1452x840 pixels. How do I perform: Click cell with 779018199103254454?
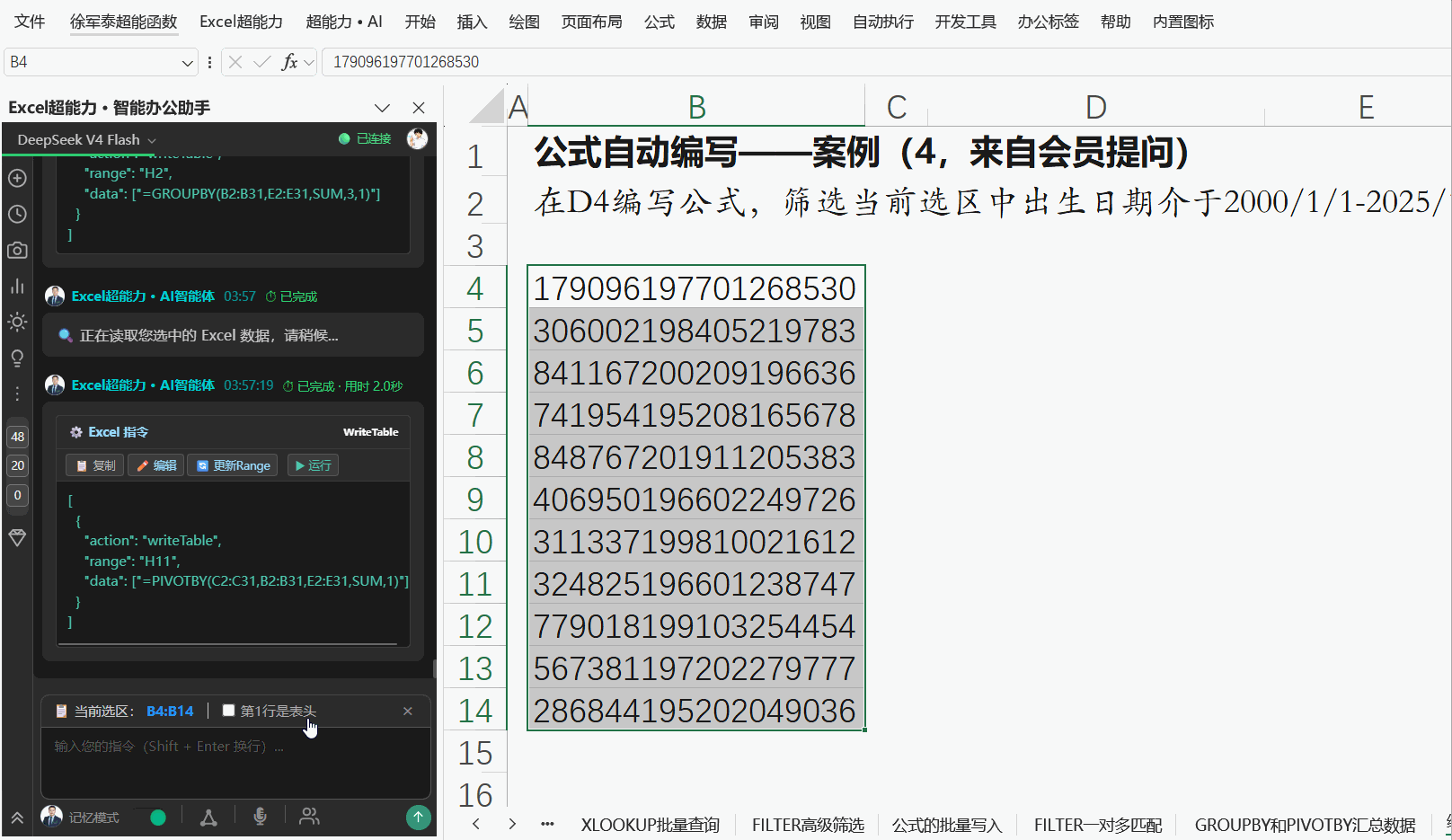pyautogui.click(x=696, y=626)
